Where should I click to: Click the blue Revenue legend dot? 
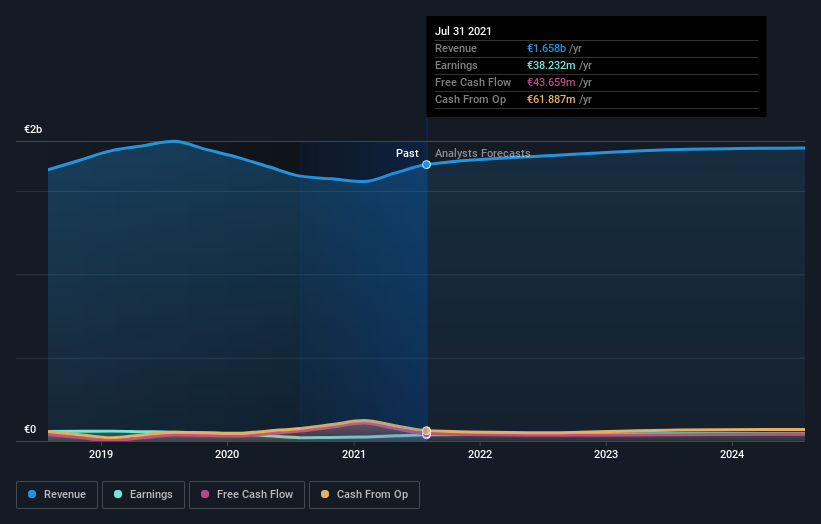click(32, 494)
